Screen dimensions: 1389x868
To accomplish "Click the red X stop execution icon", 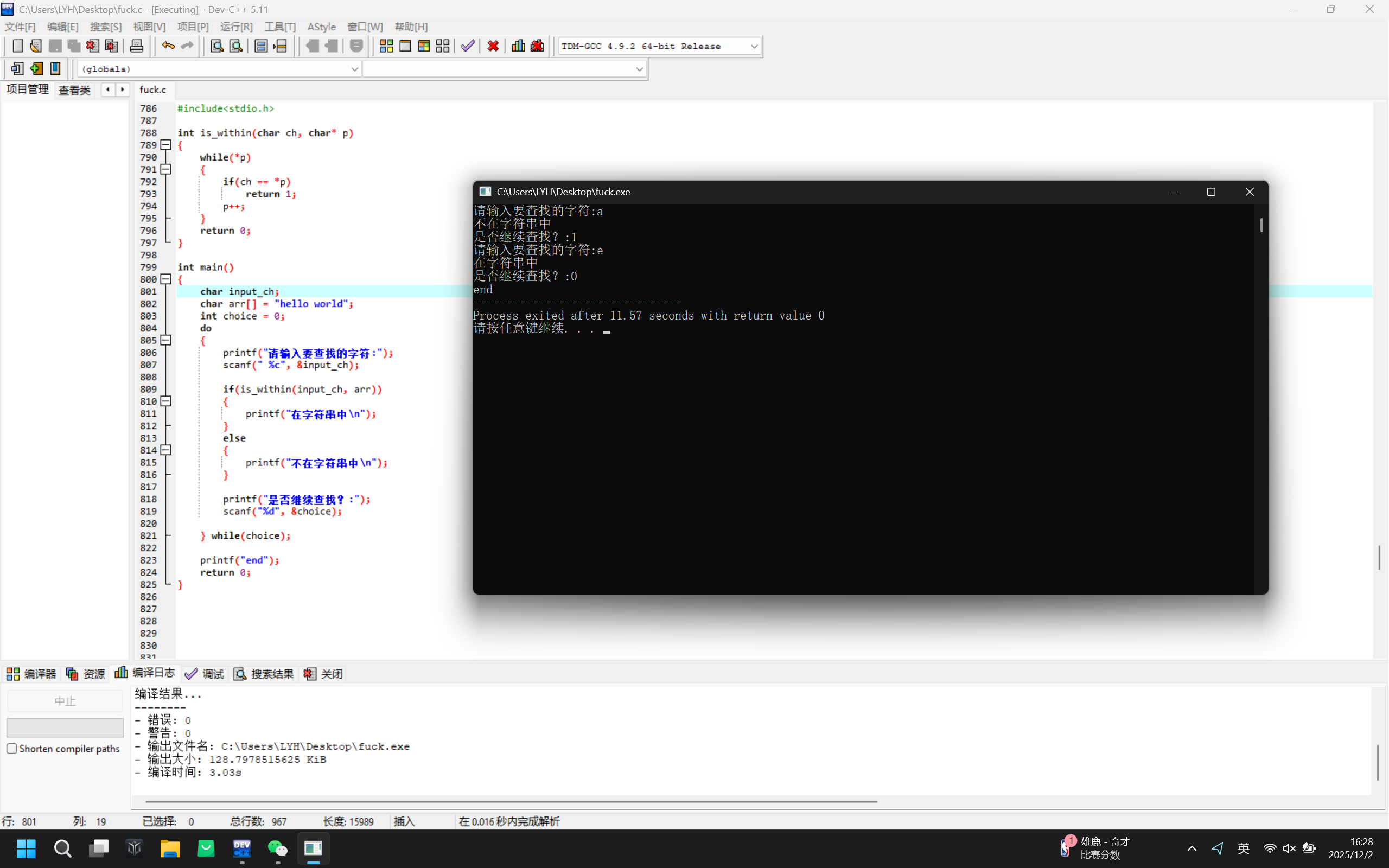I will click(493, 46).
